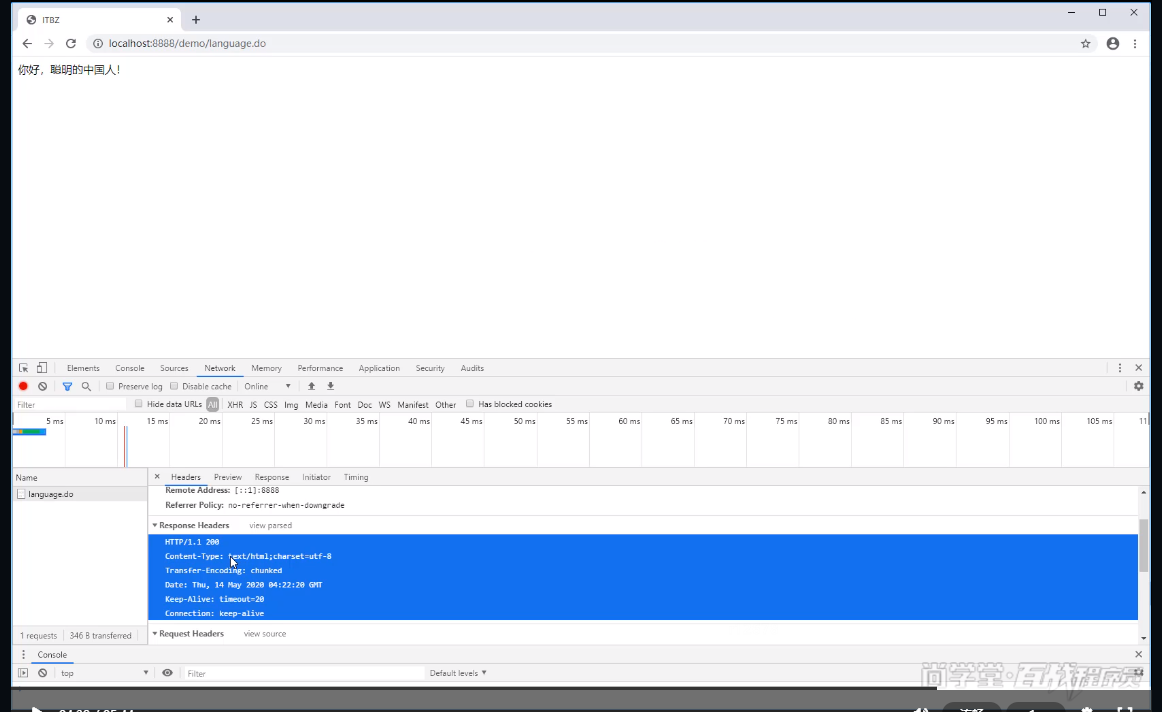1162x712 pixels.
Task: Open the Default levels dropdown
Action: [x=458, y=673]
